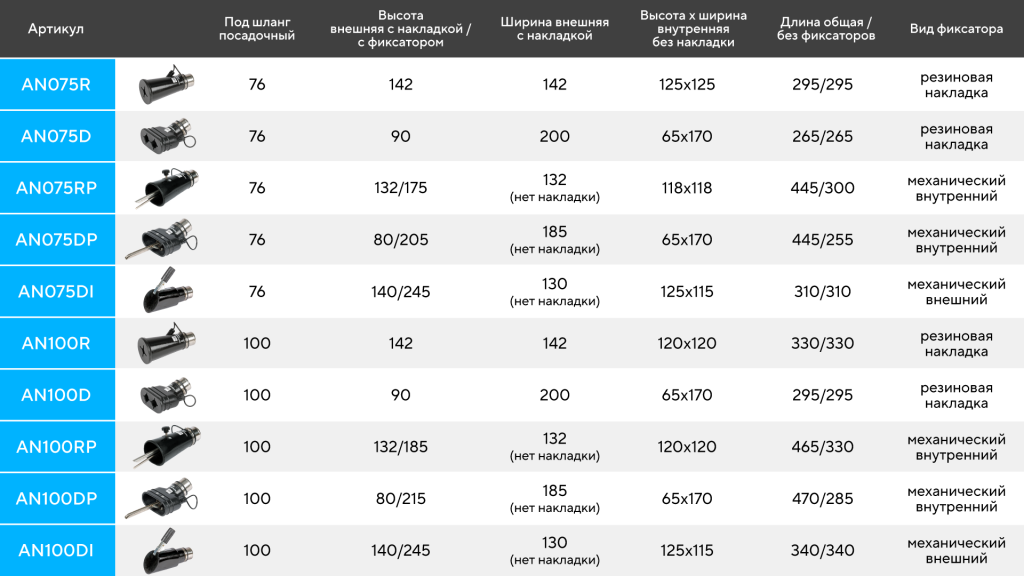This screenshot has width=1024, height=576.
Task: Select the 132/185 height value
Action: 400,447
